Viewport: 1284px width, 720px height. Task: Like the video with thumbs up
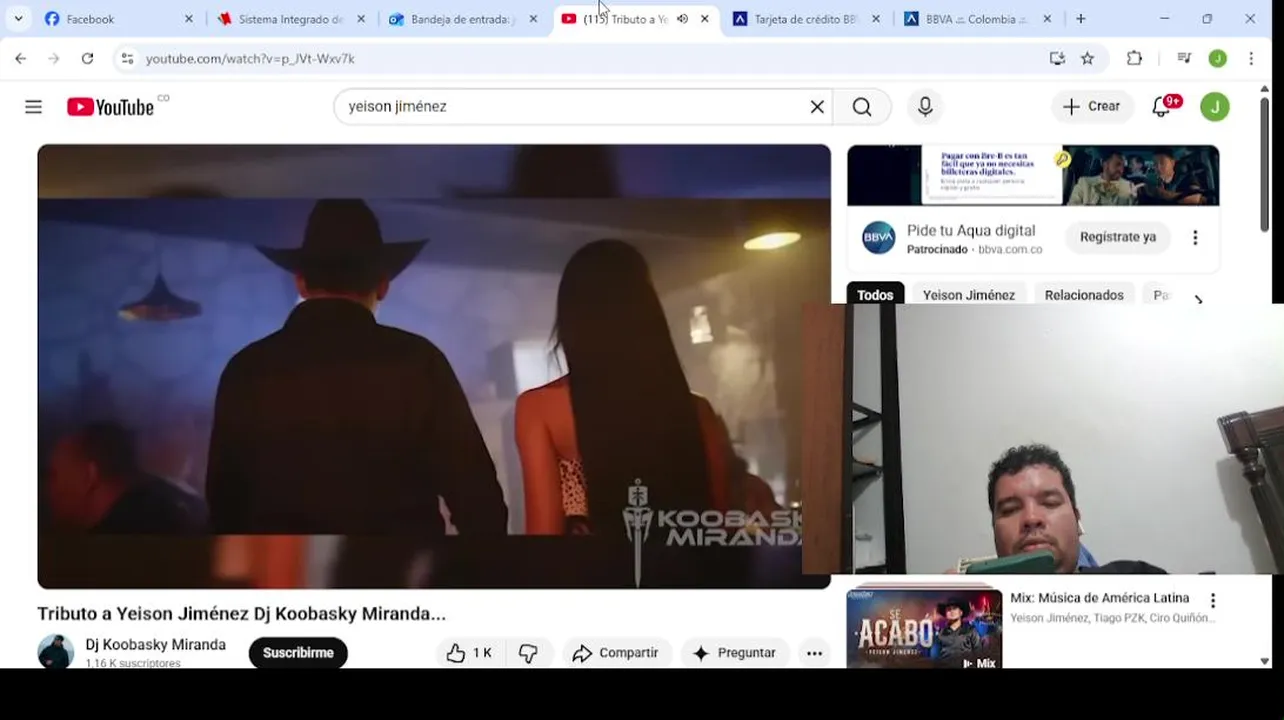click(x=469, y=653)
